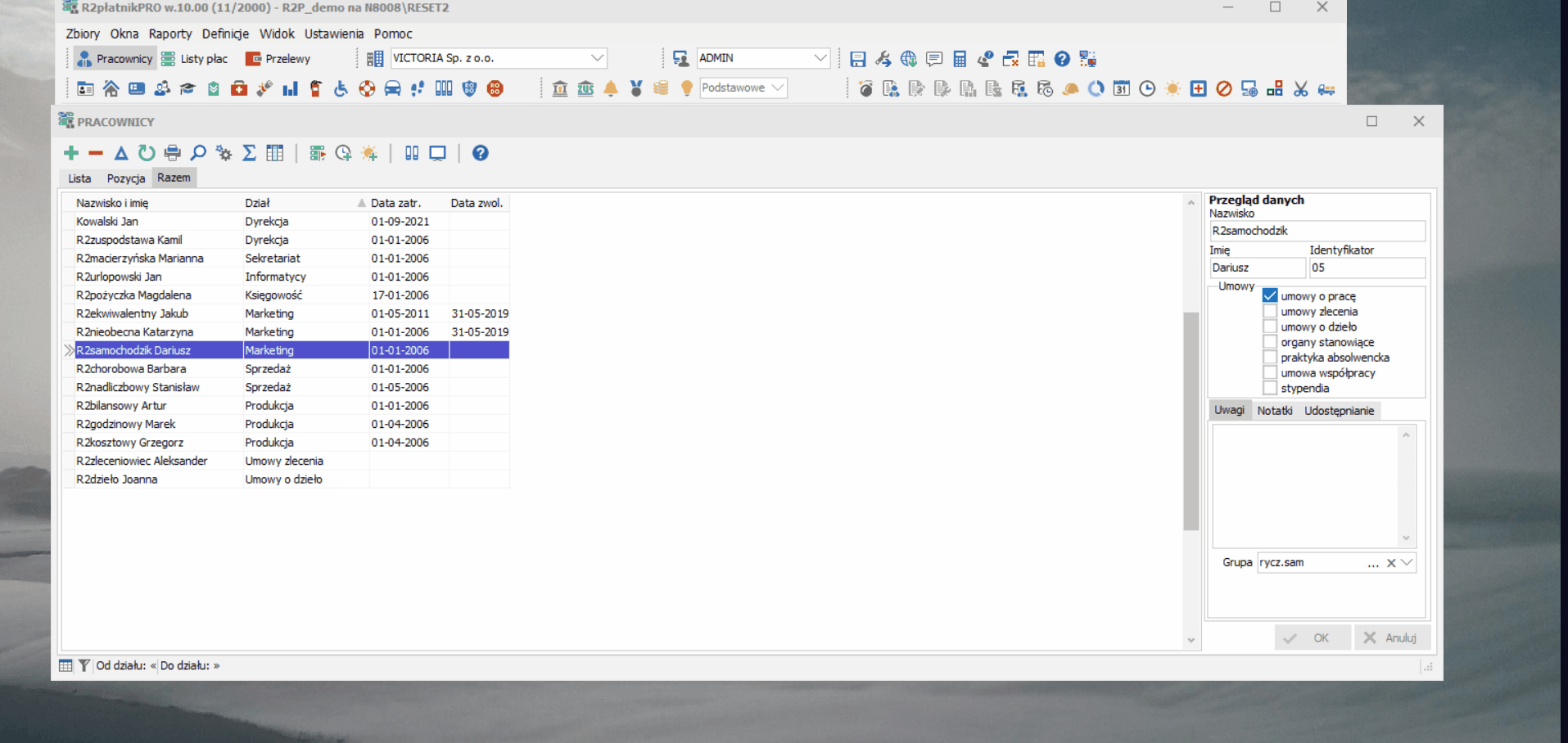Tick the stypendia checkbox
Image resolution: width=1568 pixels, height=743 pixels.
1270,388
